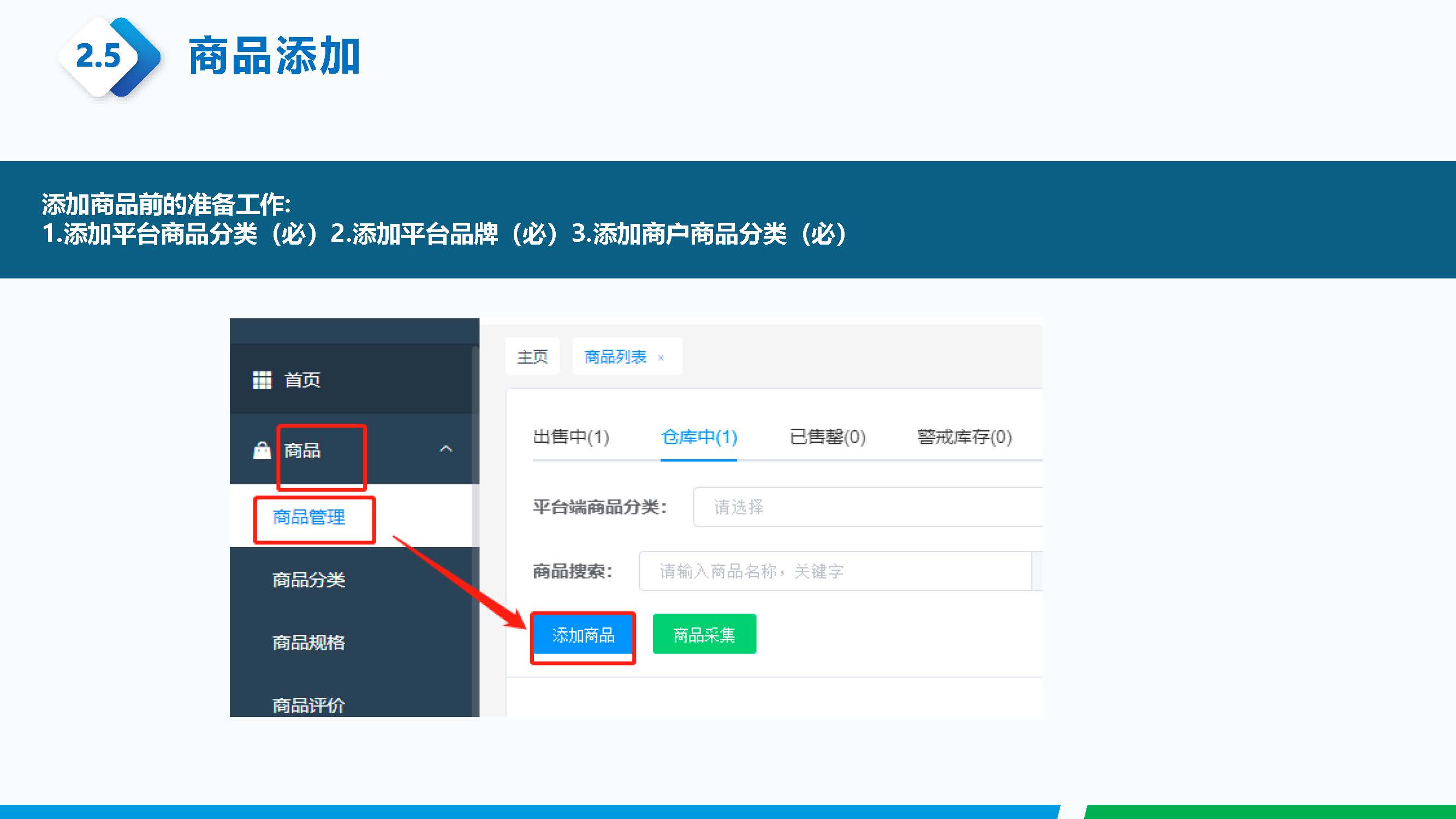Open 商品评价 submenu item
Screen dimensions: 1456x819
pos(308,704)
